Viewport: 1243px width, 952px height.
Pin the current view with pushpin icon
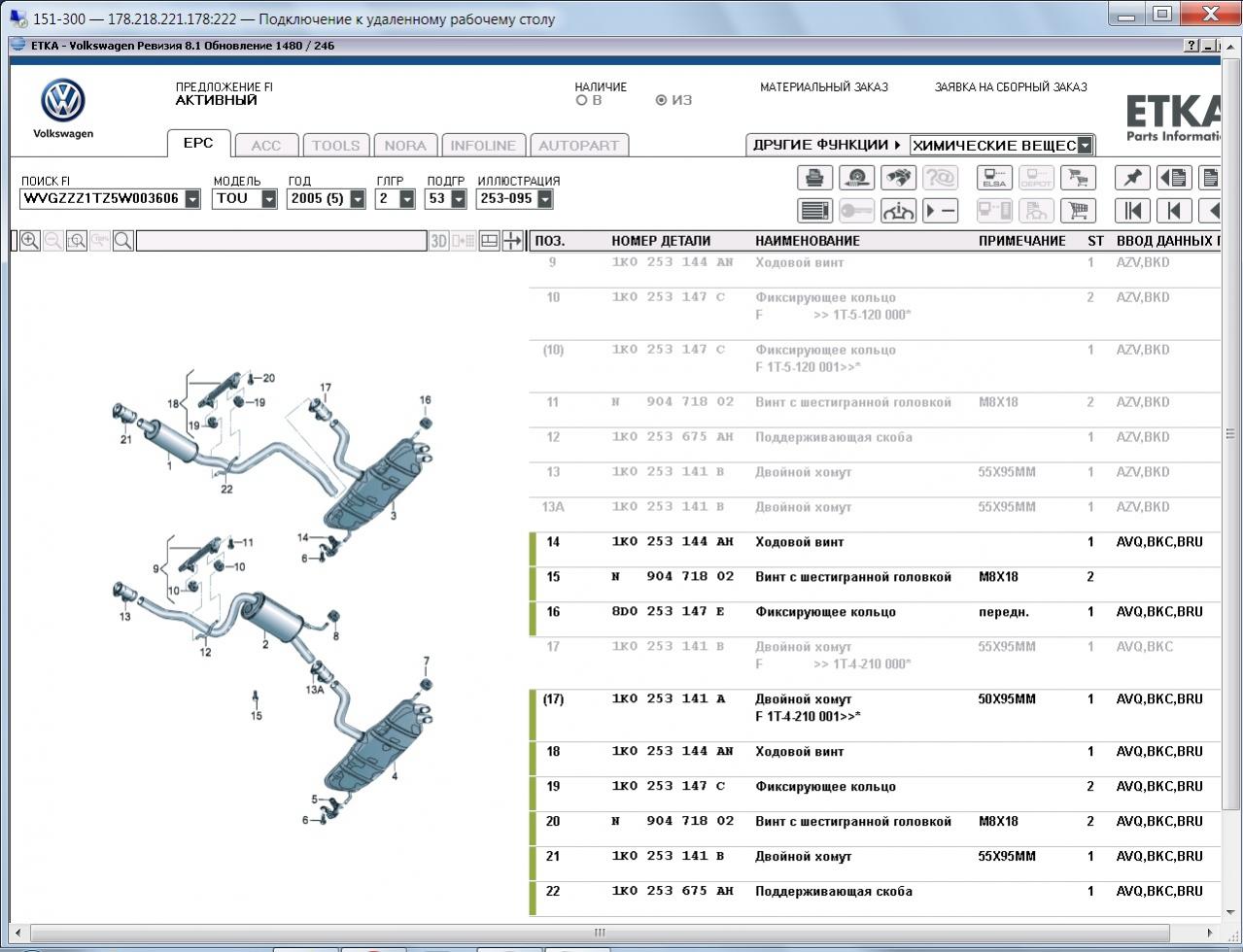click(1132, 178)
